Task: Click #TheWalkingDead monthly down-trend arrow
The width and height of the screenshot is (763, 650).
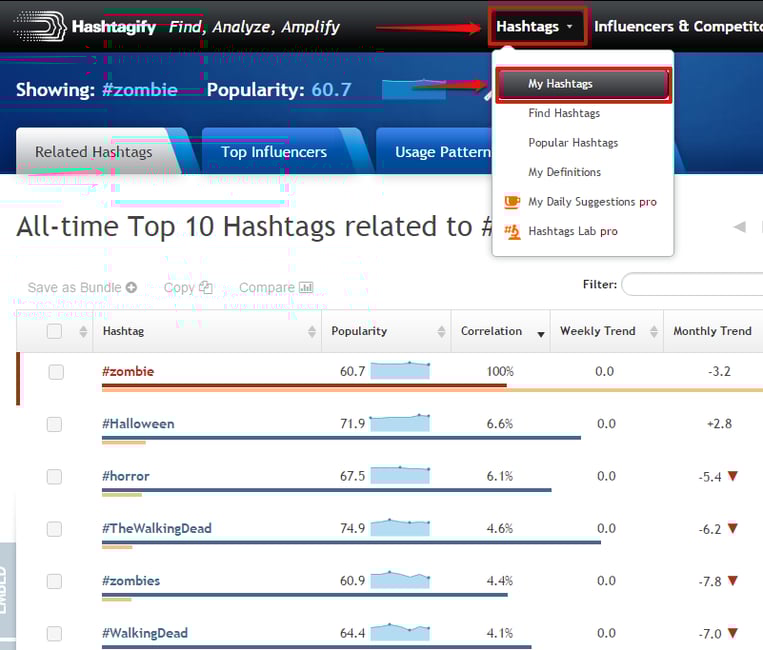Action: coord(733,528)
